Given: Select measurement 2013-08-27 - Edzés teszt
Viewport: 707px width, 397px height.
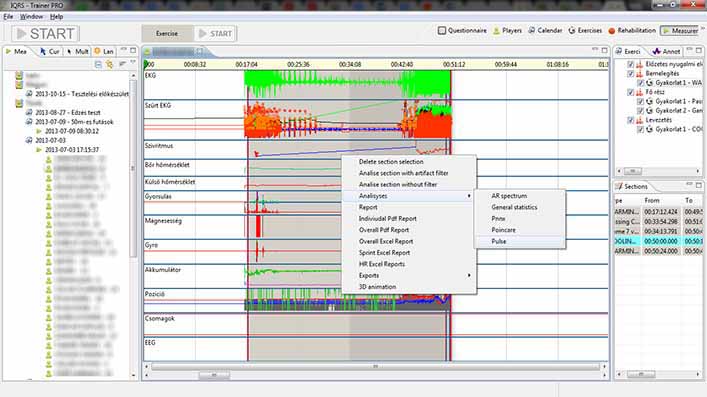Looking at the screenshot, I should (68, 112).
